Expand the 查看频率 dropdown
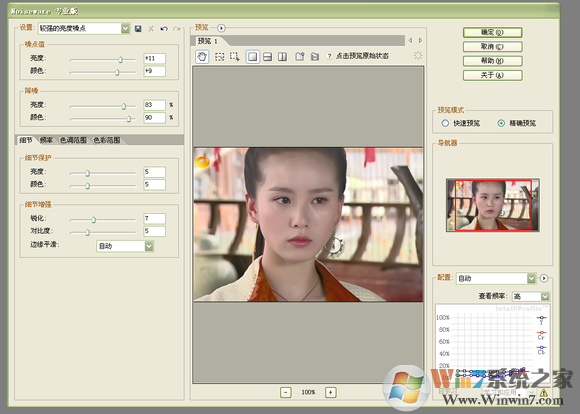Screen dimensions: 580x414 click(x=545, y=296)
